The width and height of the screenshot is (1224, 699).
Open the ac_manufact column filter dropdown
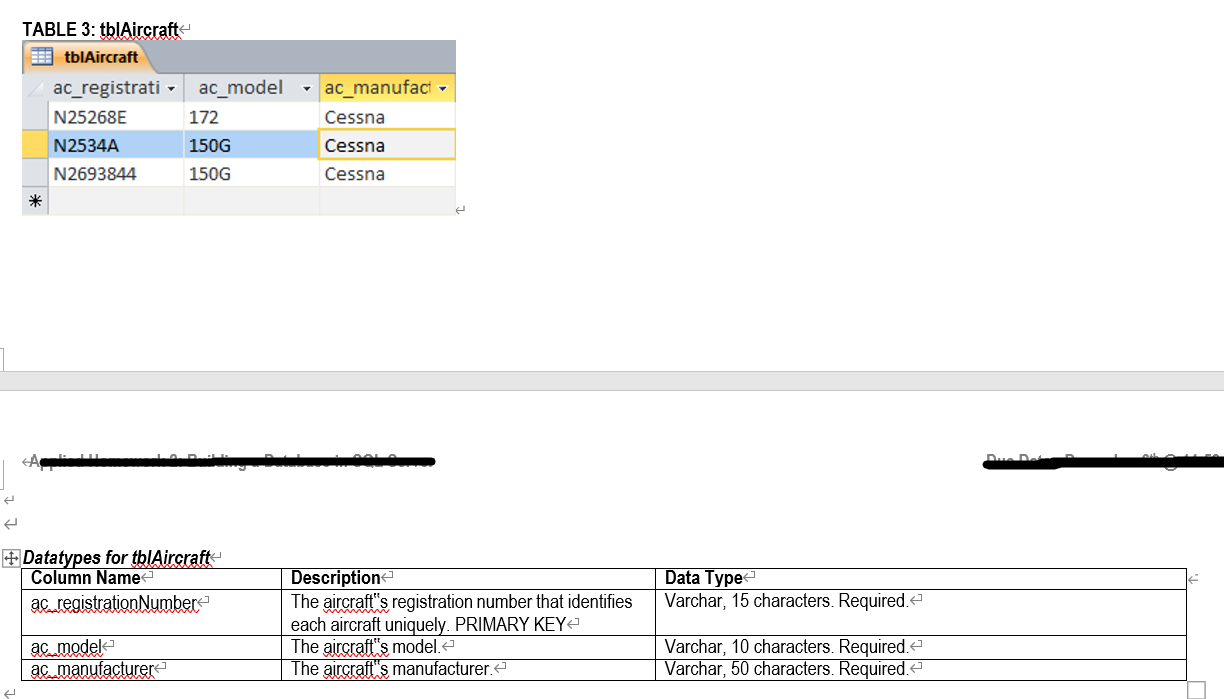click(x=443, y=88)
